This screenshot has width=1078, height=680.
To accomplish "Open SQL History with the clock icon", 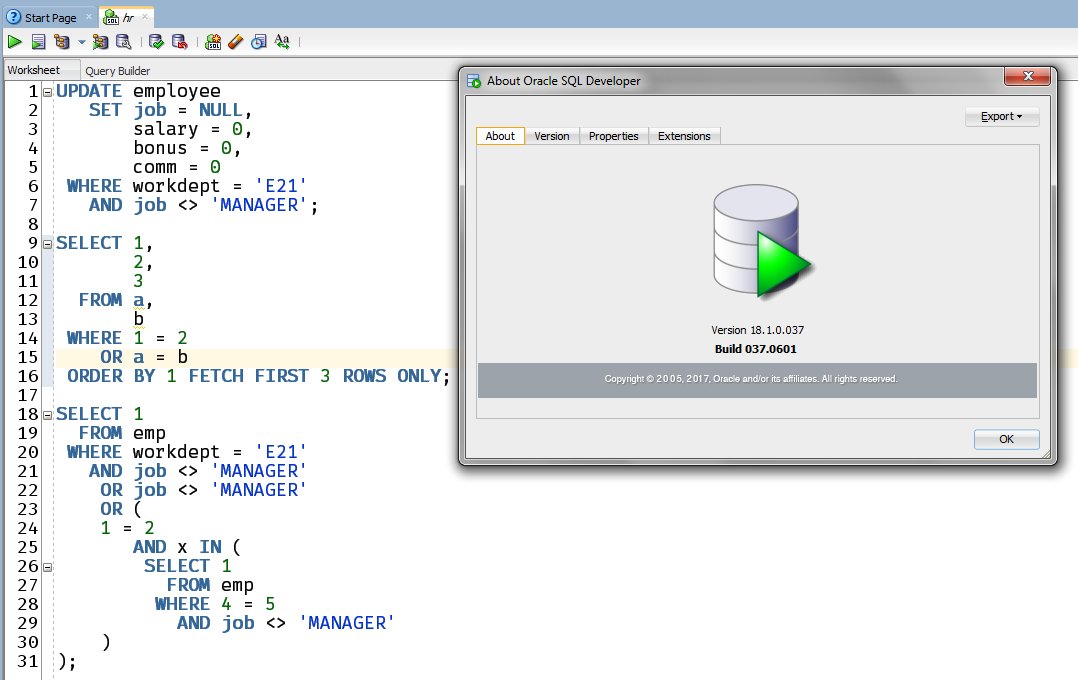I will [258, 42].
